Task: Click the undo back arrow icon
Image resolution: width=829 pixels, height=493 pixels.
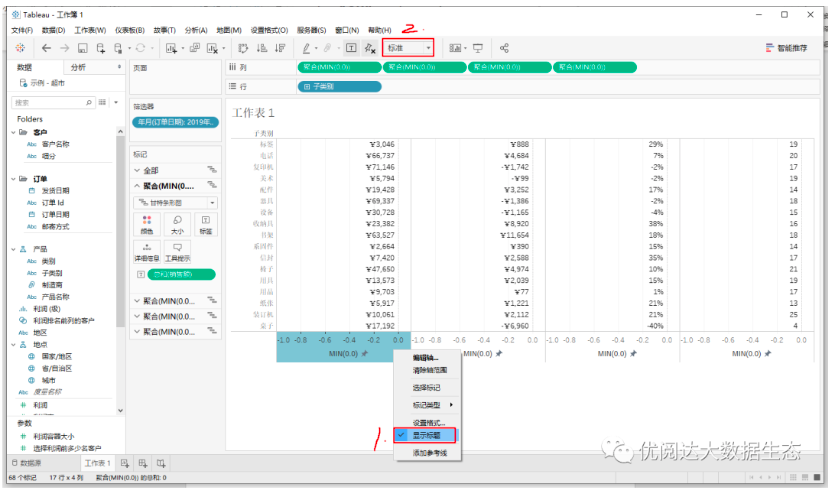Action: click(47, 48)
